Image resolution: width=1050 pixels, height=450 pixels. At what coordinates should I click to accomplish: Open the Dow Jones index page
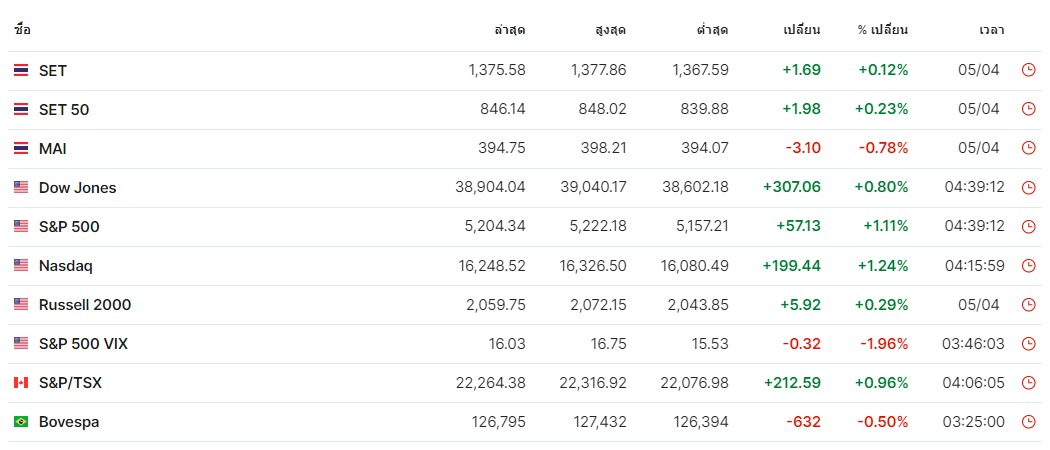pos(78,188)
